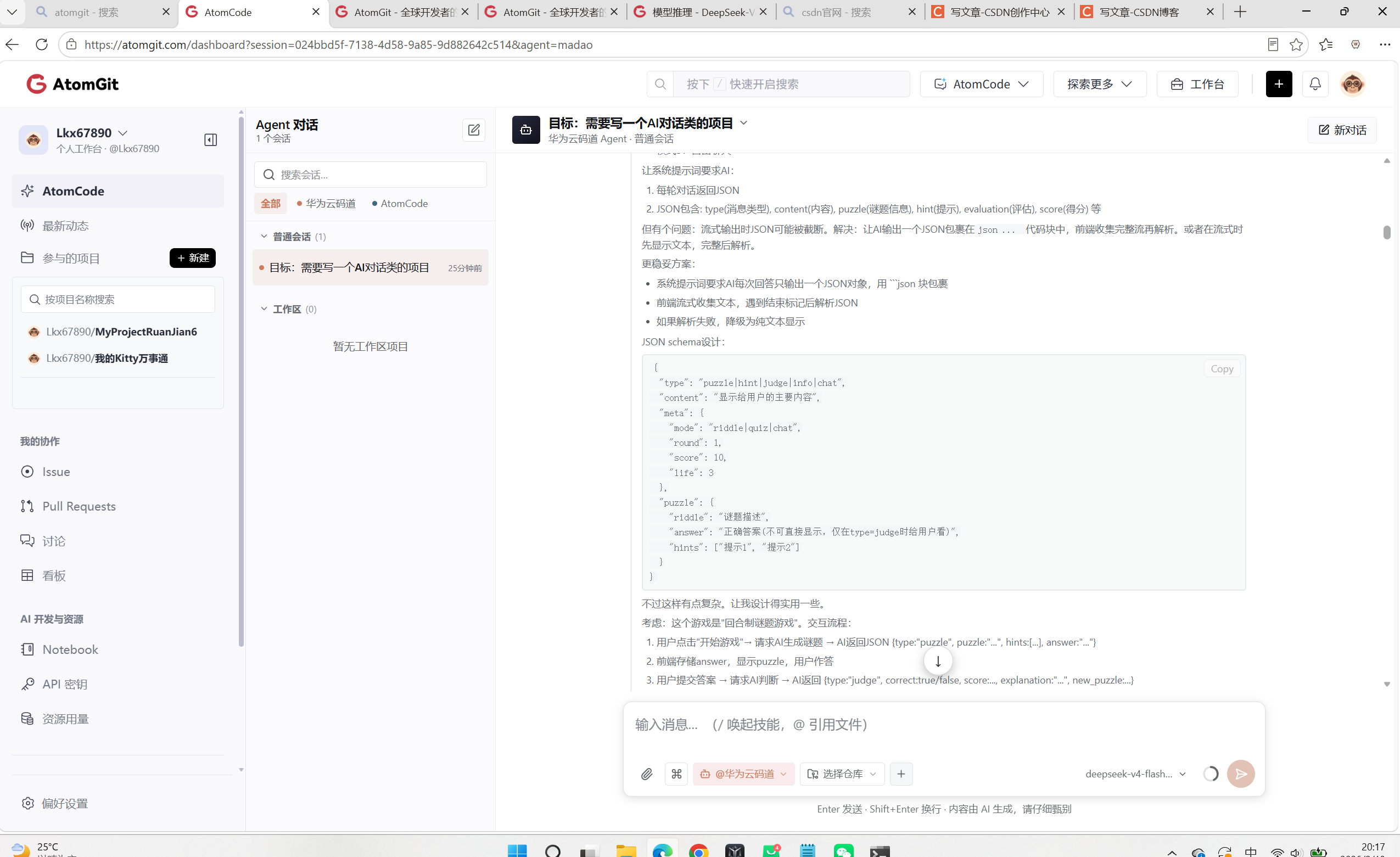Open File Explorer in the taskbar
Screen dimensions: 1400x857
626,851
